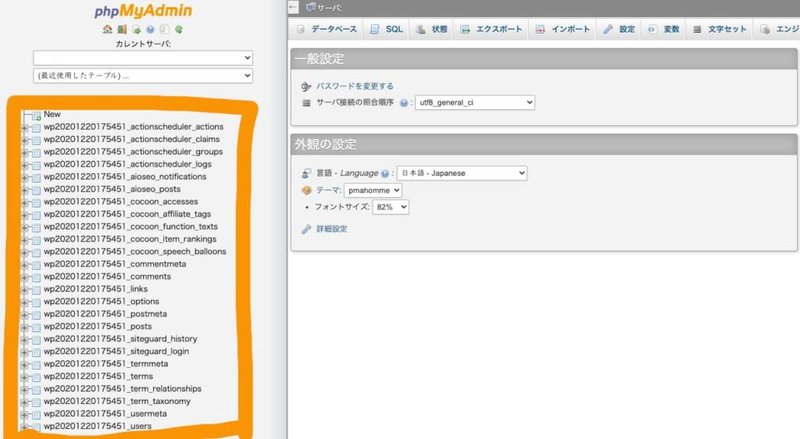The width and height of the screenshot is (800, 439).
Task: Open table wp2020122175451_term_relationships
Action: coord(122,389)
